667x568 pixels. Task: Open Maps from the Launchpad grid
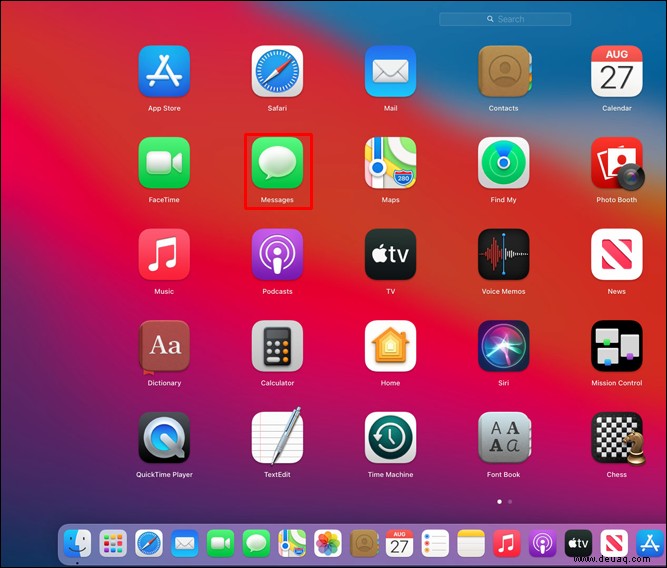pos(390,163)
